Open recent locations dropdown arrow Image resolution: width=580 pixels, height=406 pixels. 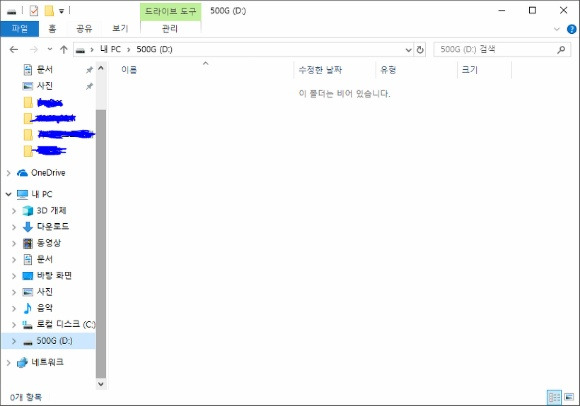tap(50, 50)
